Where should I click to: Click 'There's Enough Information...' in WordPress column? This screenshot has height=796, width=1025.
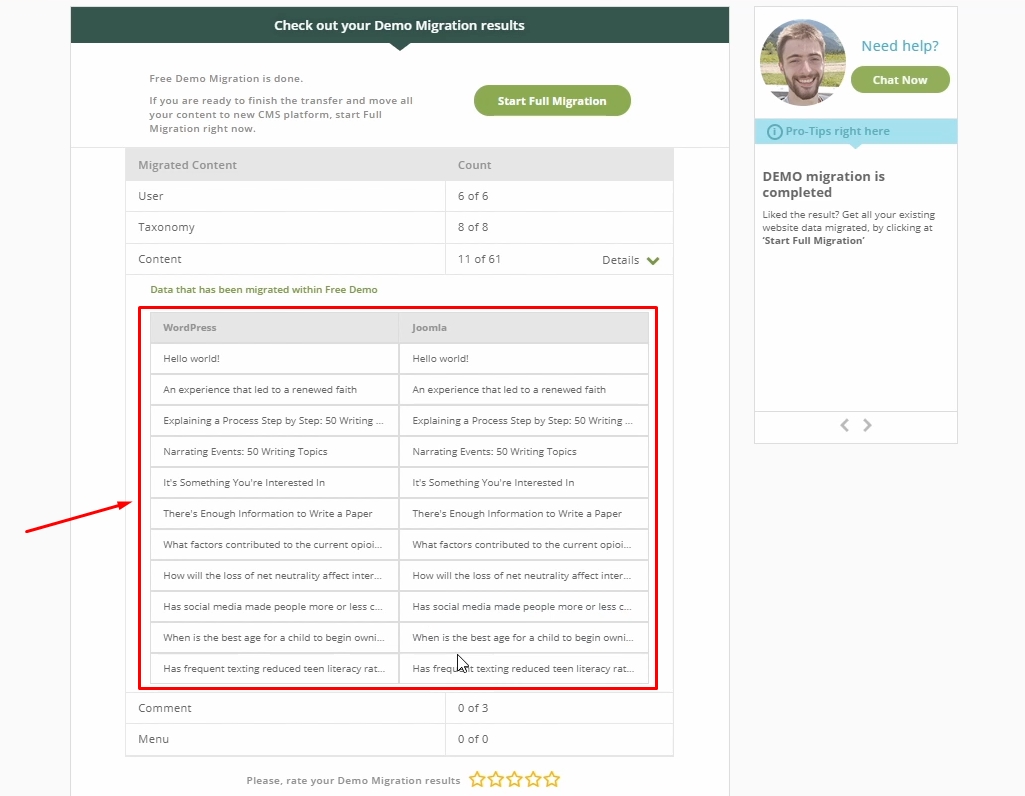click(x=267, y=514)
